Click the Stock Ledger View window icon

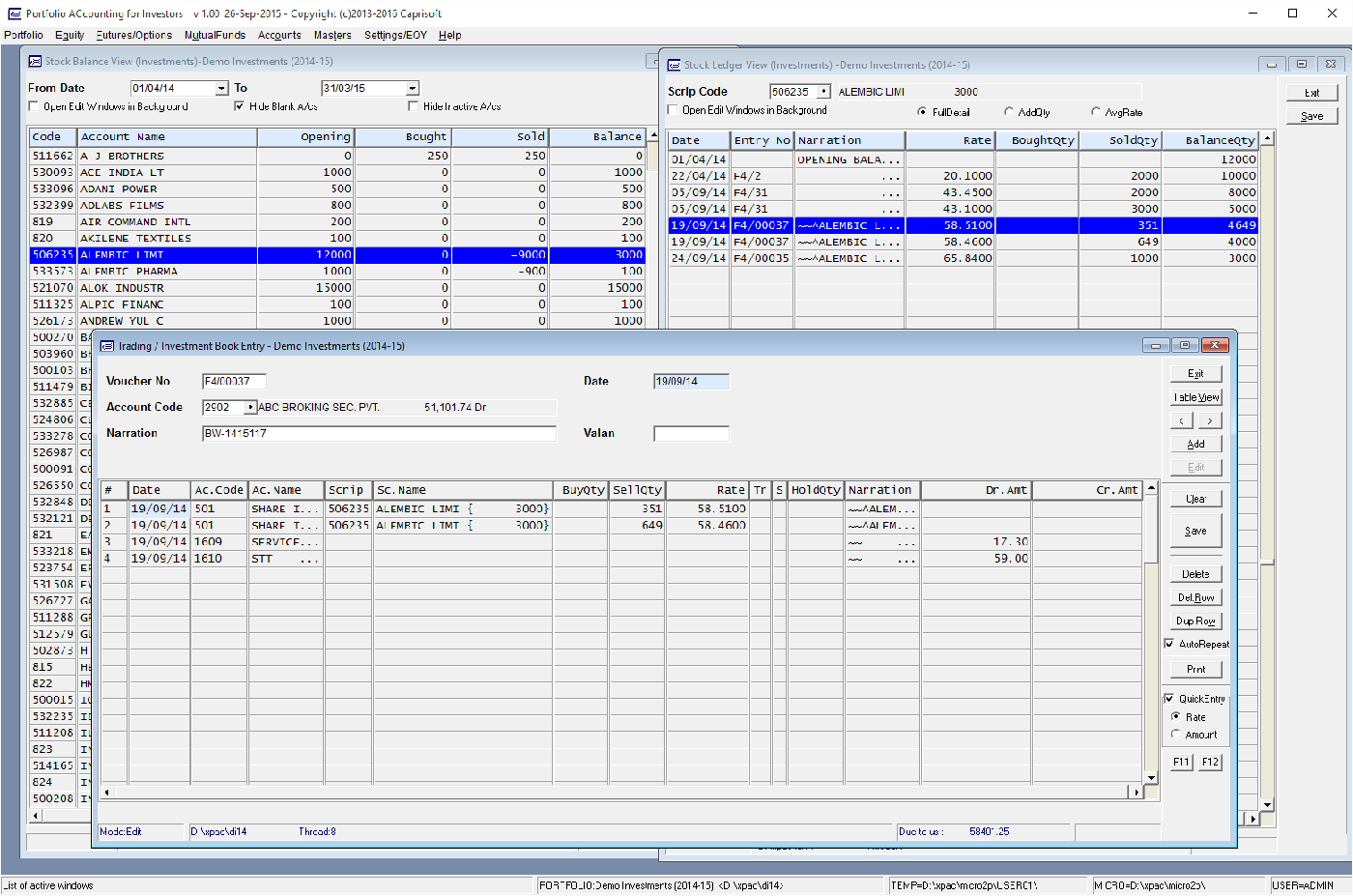(675, 65)
